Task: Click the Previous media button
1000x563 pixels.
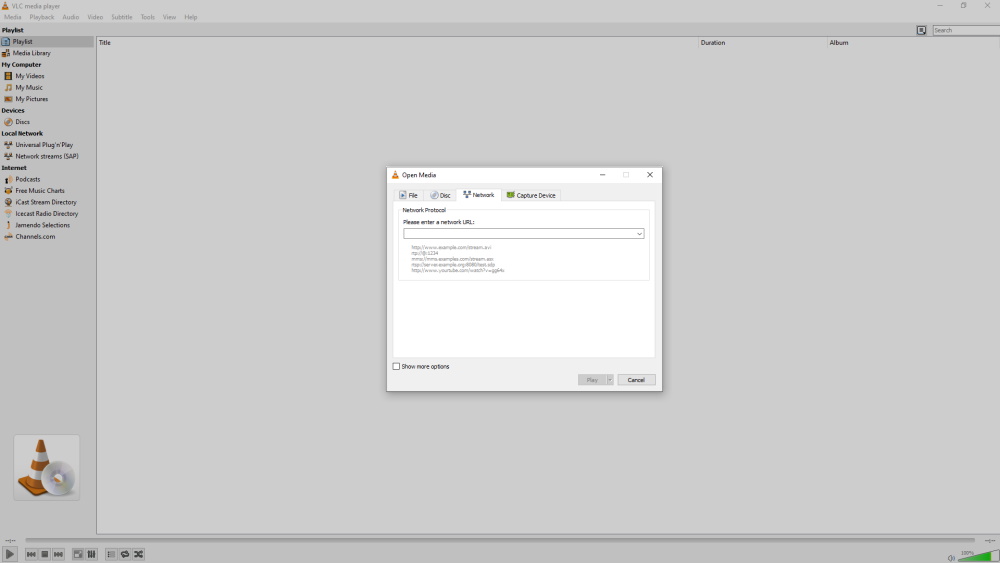Action: pyautogui.click(x=31, y=554)
